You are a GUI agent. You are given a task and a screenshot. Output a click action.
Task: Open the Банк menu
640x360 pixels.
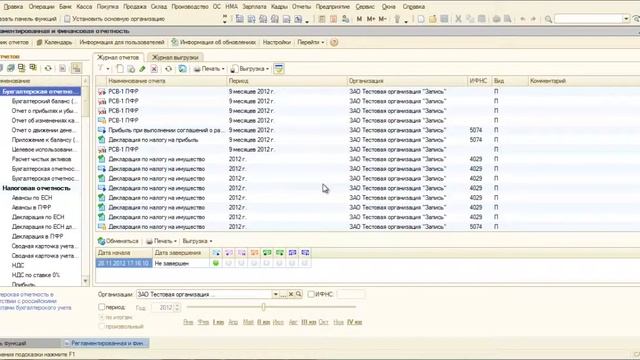coord(64,7)
